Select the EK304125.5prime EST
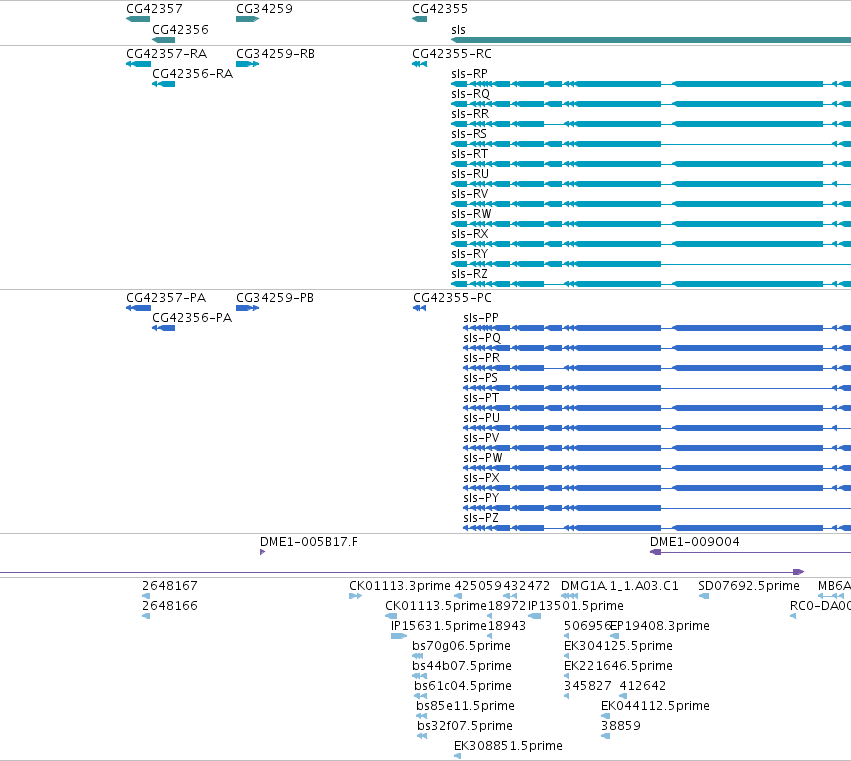The height and width of the screenshot is (761, 851). [567, 657]
